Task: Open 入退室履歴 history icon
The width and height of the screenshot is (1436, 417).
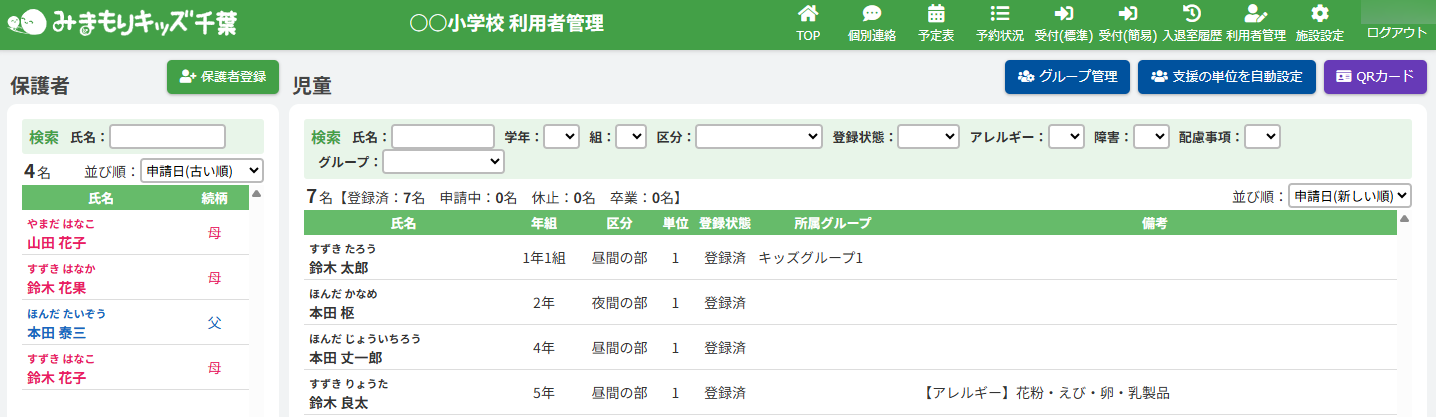Action: click(x=1191, y=14)
